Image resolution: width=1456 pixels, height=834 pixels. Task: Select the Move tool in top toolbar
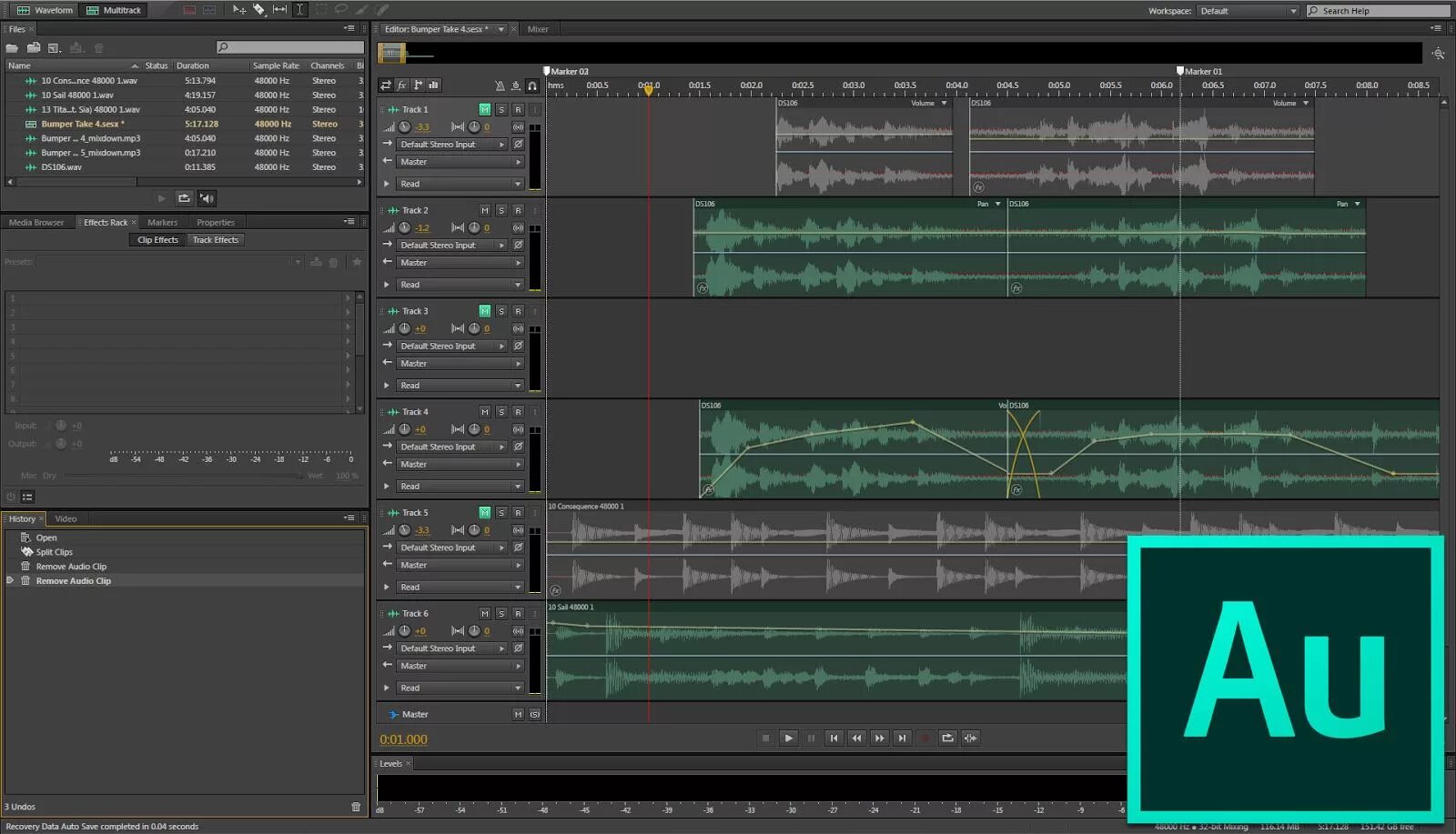click(238, 10)
